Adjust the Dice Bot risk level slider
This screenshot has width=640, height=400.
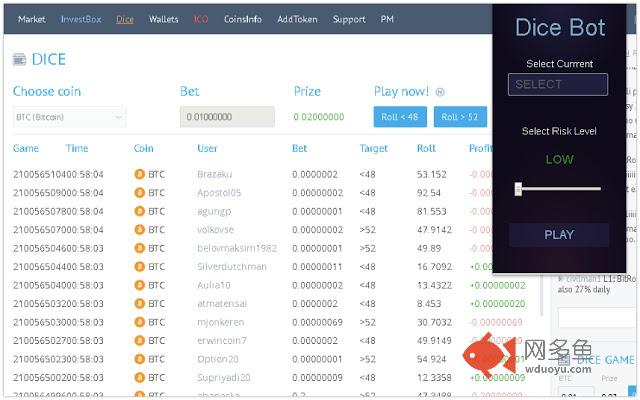(x=518, y=189)
